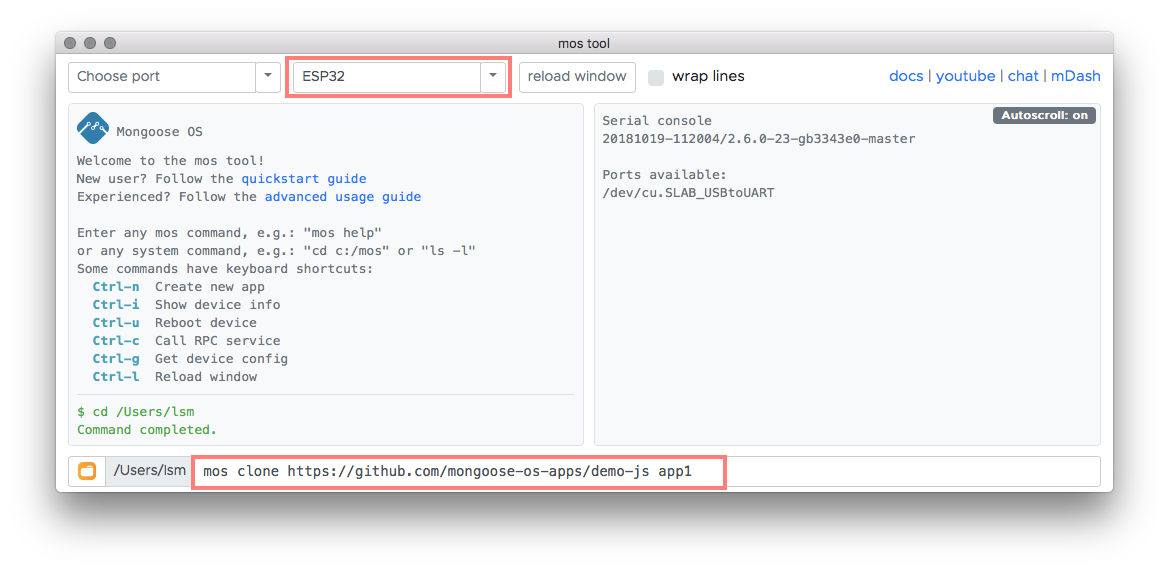Screen dimensions: 1169x572
Task: Click the "$ cd /Users/lsm" command line
Action: tap(136, 412)
